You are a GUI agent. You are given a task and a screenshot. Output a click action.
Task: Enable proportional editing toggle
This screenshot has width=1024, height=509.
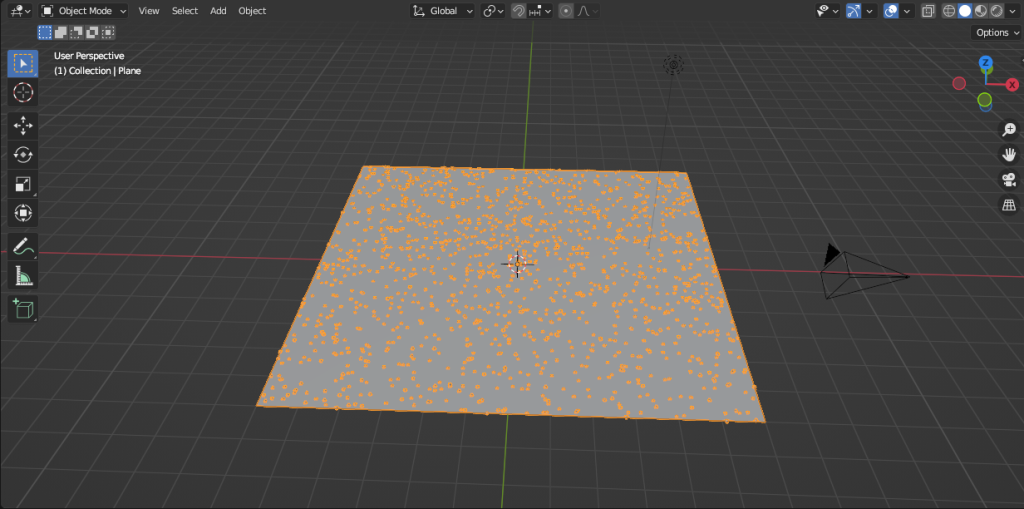tap(566, 11)
